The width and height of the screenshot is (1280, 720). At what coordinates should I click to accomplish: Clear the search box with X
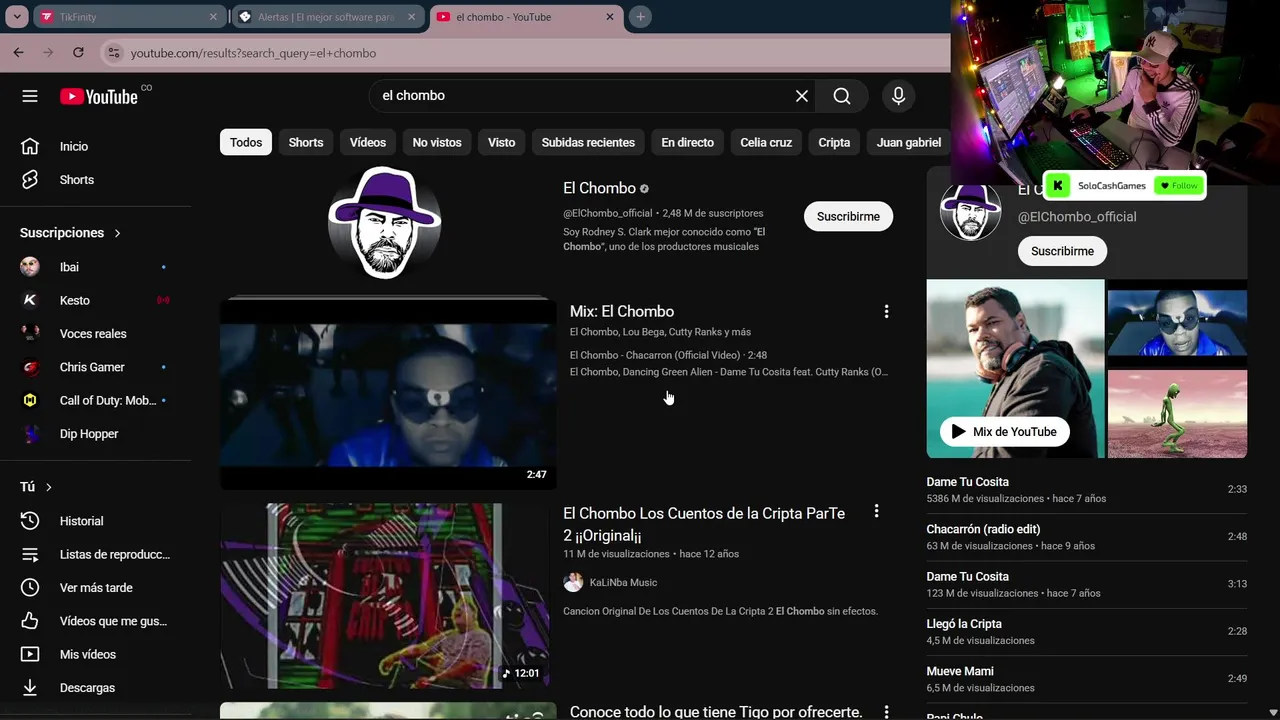pyautogui.click(x=801, y=96)
